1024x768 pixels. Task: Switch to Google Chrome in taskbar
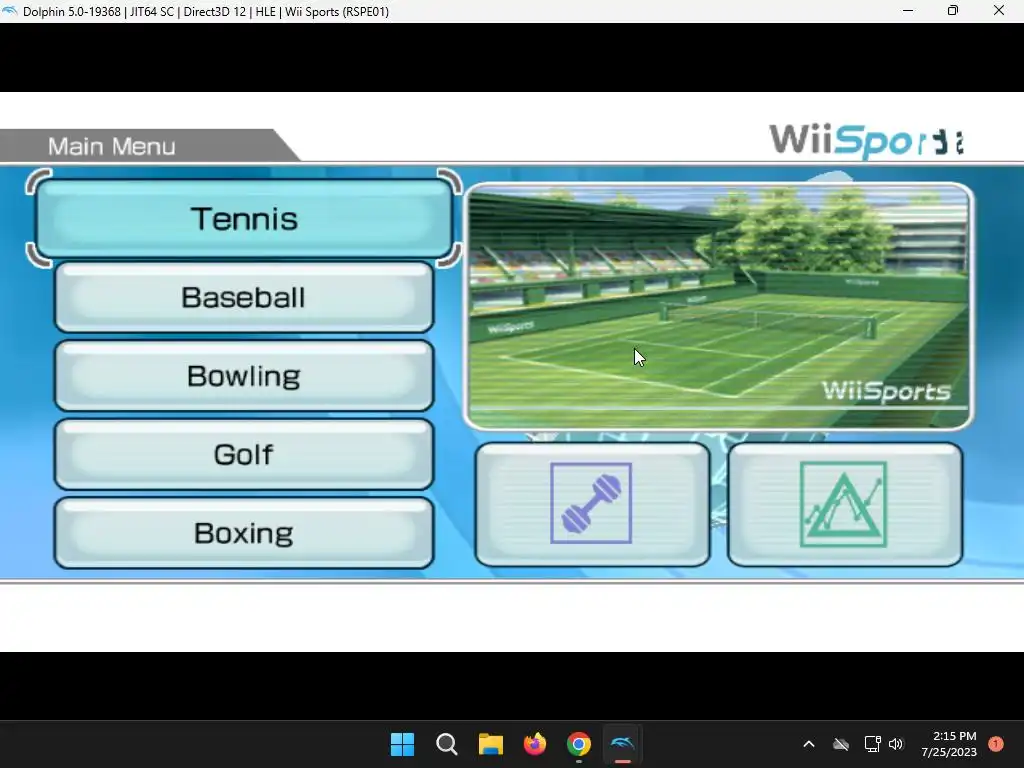point(579,744)
